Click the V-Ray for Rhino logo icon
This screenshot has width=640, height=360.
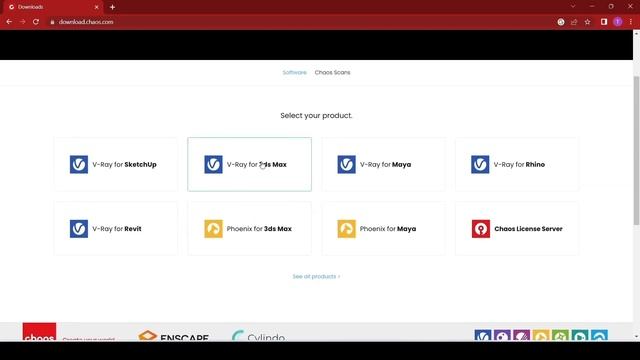pos(480,164)
